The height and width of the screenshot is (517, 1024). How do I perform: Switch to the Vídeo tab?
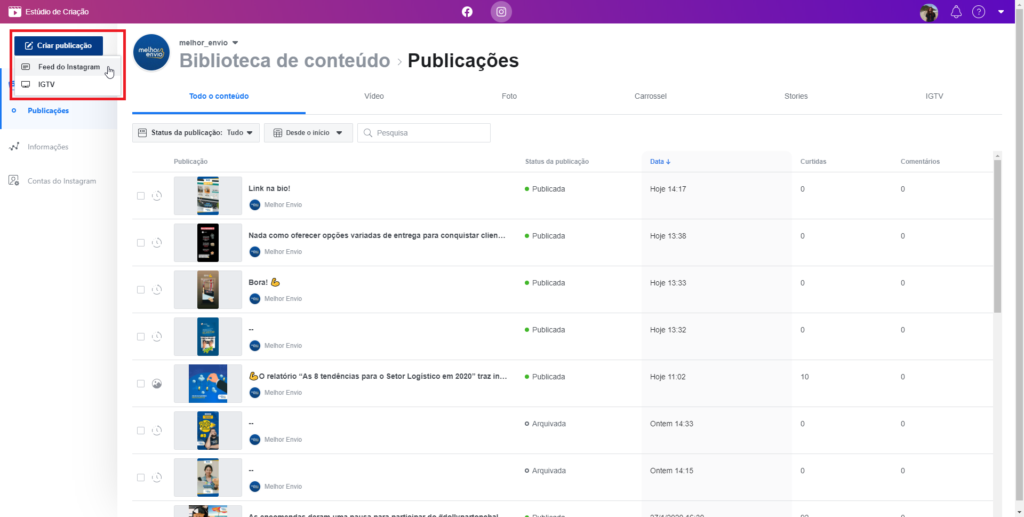pos(374,96)
